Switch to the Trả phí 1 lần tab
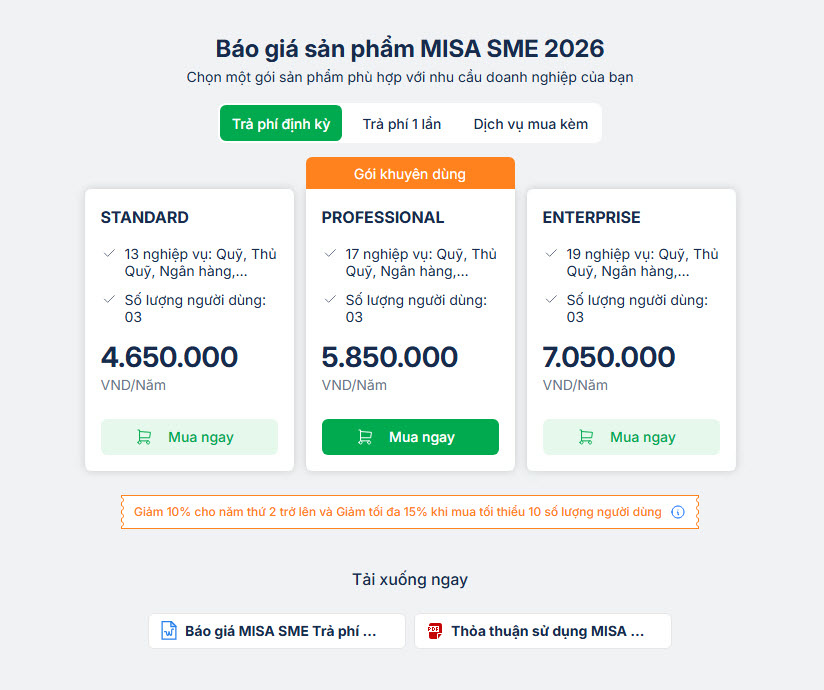Image resolution: width=824 pixels, height=690 pixels. [x=401, y=124]
